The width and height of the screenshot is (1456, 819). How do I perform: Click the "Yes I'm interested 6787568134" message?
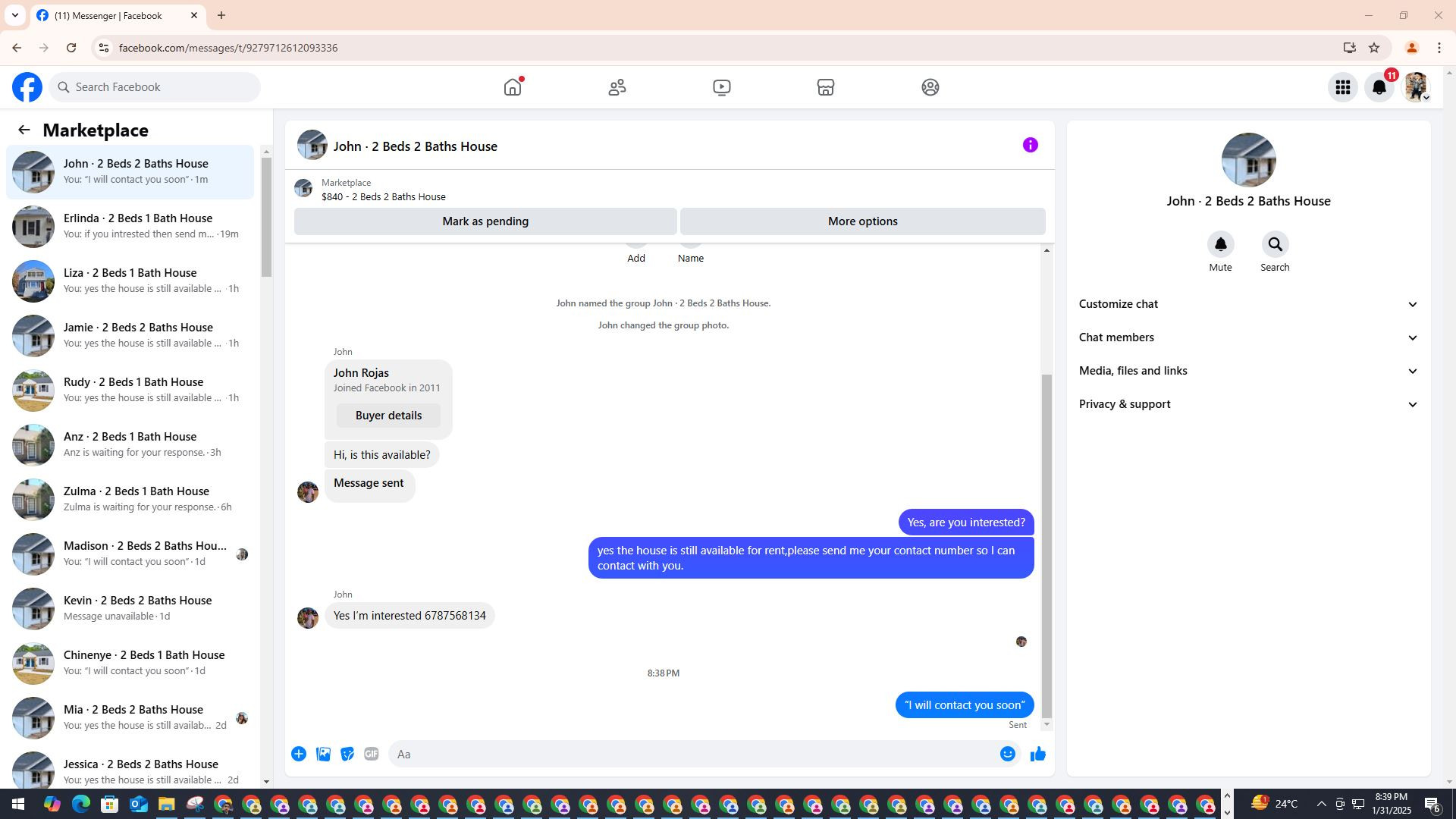click(x=409, y=616)
